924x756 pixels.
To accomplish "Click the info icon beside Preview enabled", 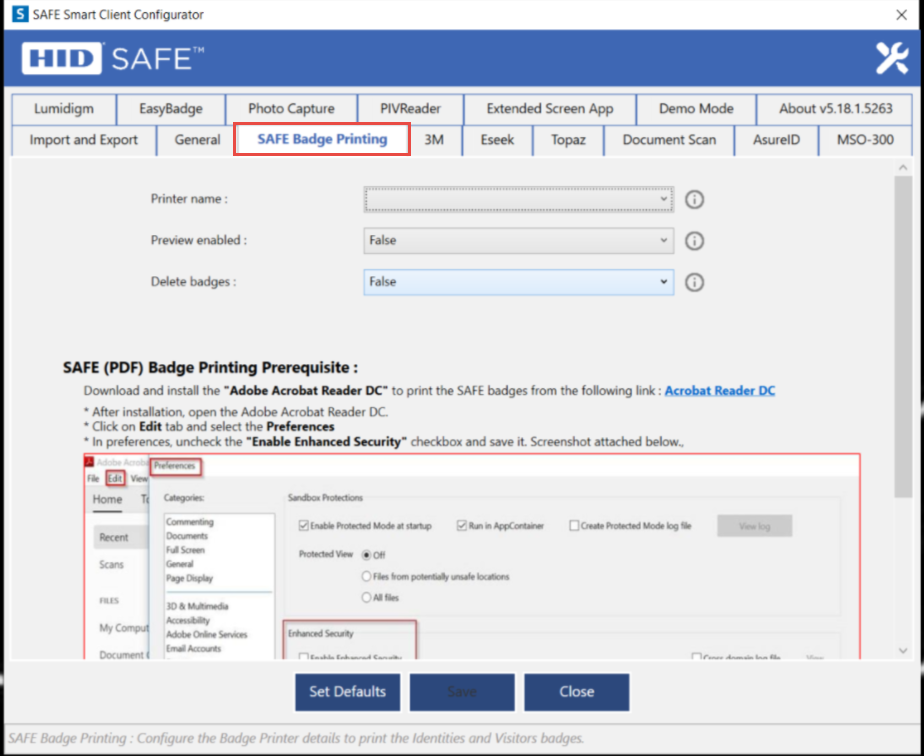I will 694,241.
